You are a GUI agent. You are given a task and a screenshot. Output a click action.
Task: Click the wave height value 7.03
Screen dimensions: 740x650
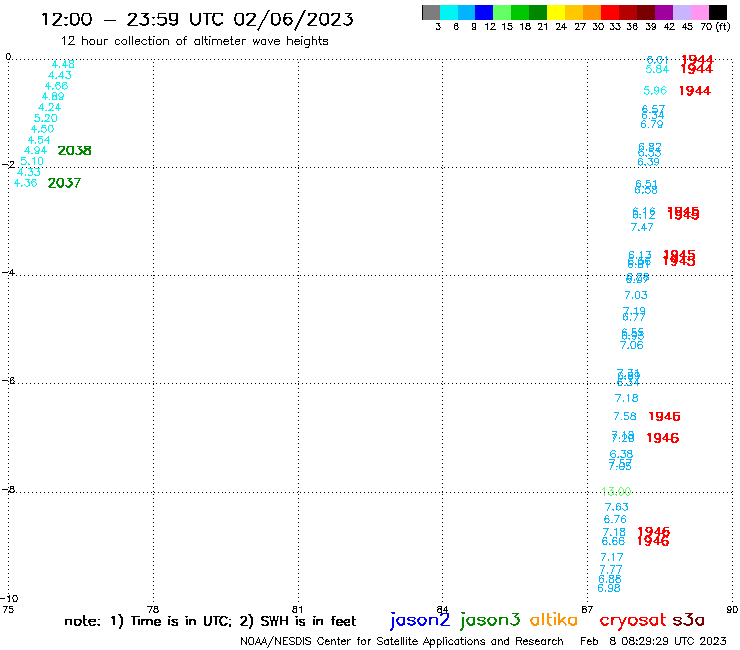coord(636,295)
